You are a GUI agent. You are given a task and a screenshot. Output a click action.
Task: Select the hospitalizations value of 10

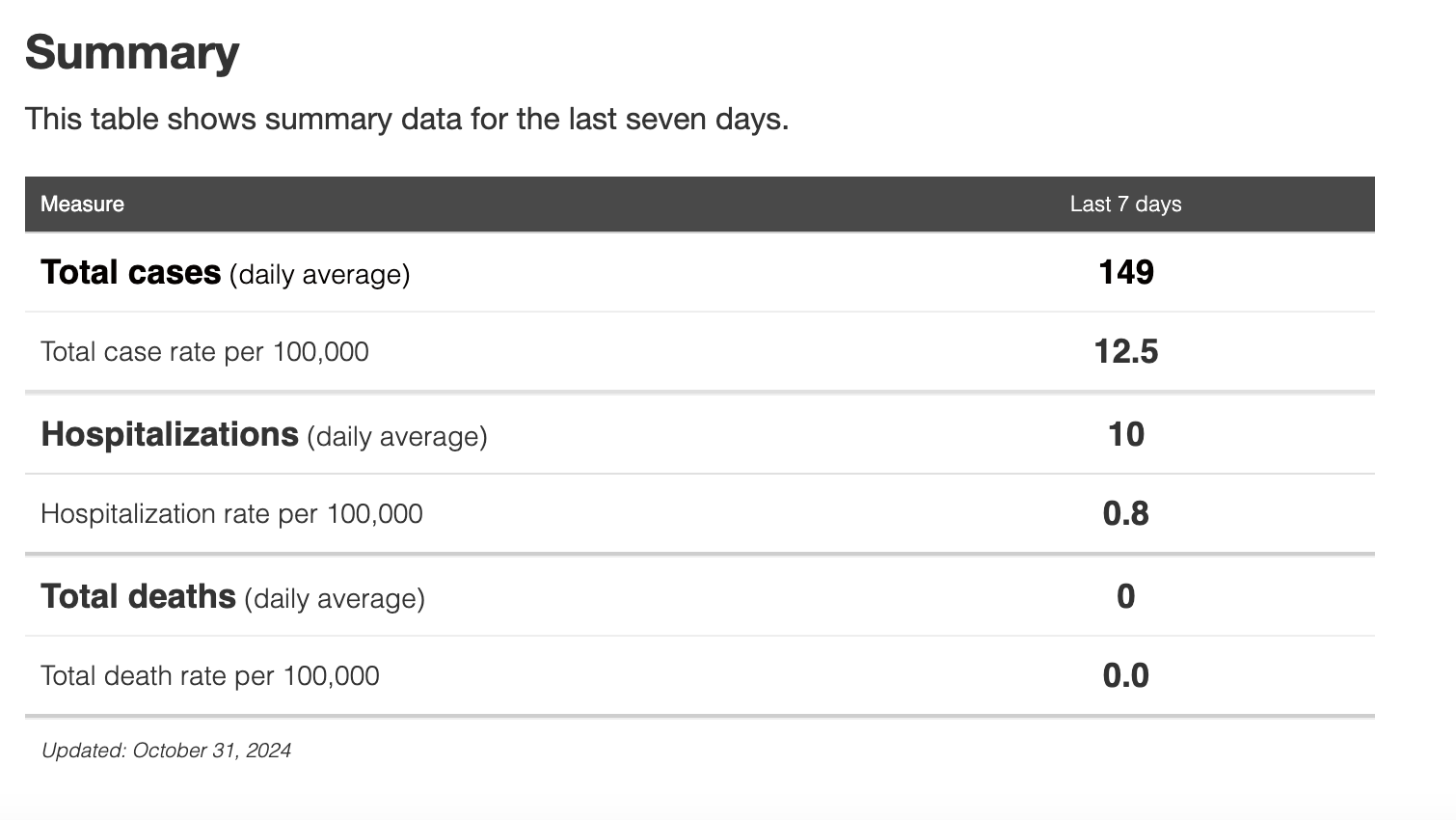coord(1125,435)
